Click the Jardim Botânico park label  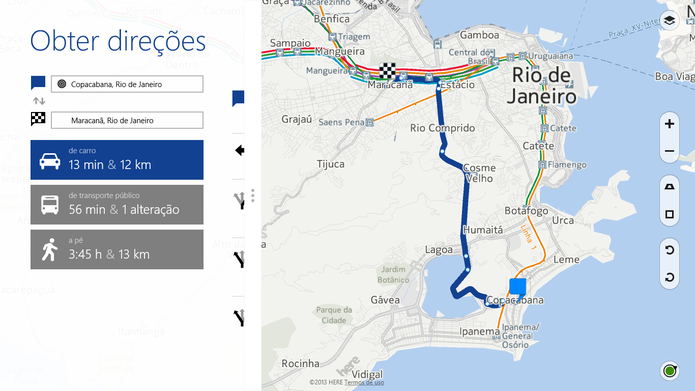coord(393,274)
